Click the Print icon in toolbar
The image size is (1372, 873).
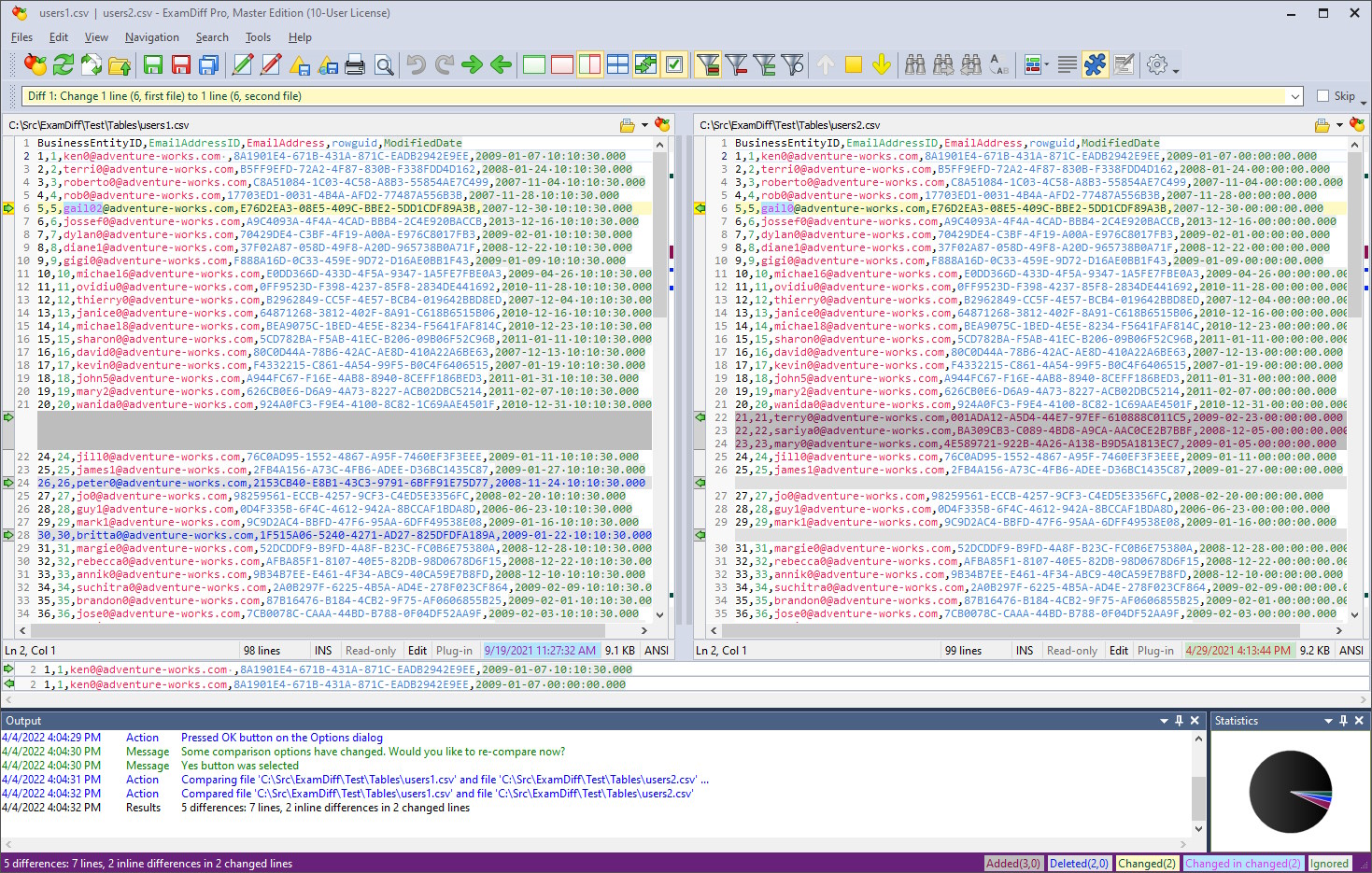tap(355, 64)
